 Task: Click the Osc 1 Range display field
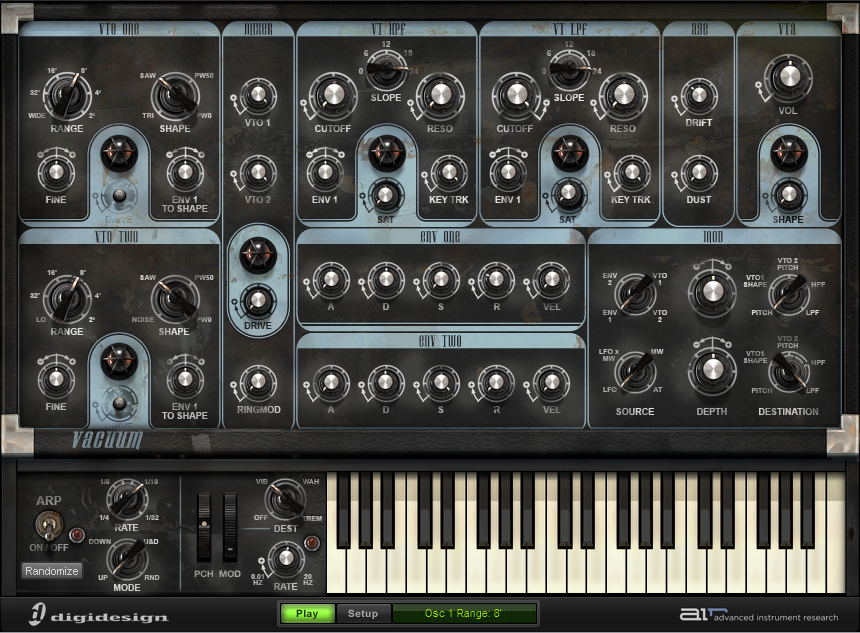[x=465, y=613]
